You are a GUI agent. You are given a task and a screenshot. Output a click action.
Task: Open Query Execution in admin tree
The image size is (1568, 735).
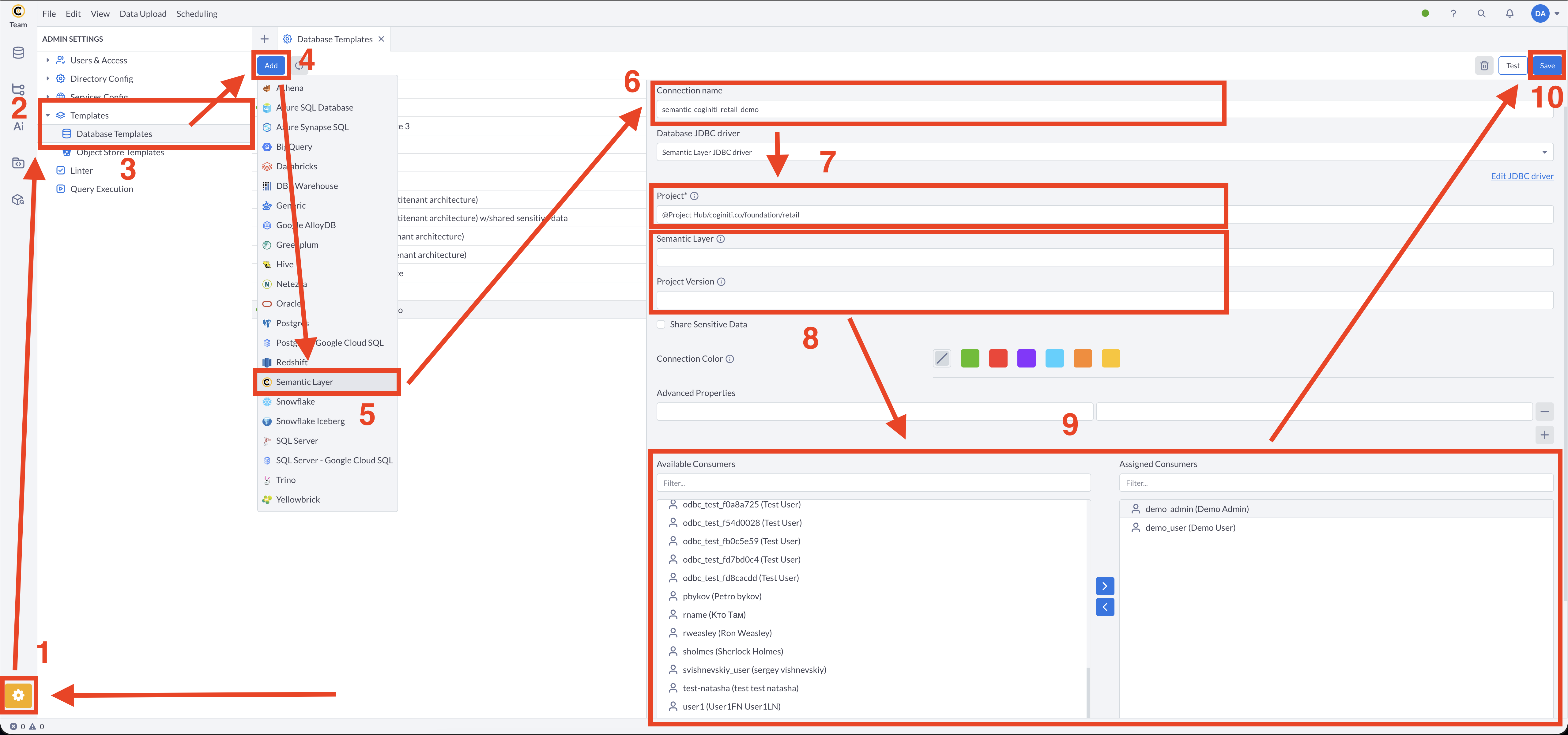tap(102, 189)
